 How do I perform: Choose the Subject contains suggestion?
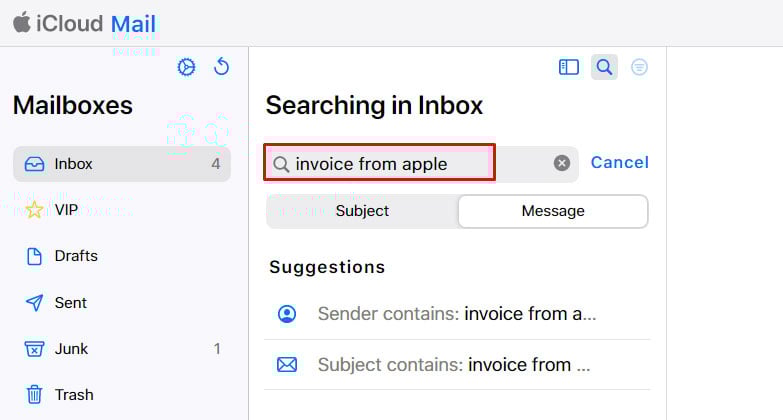tap(456, 365)
